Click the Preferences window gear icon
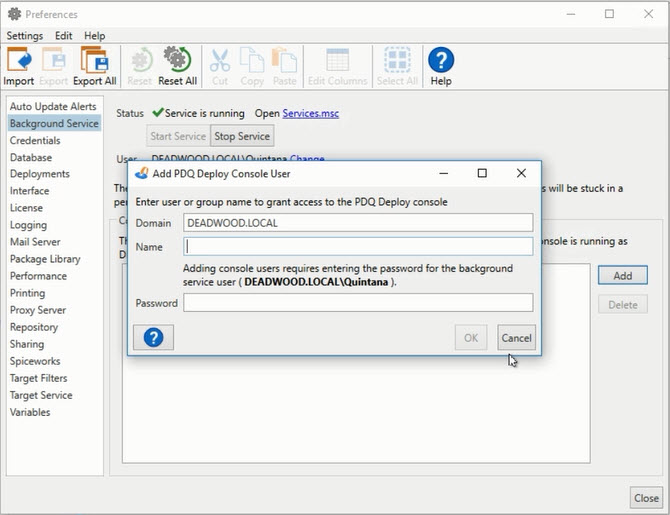Image resolution: width=670 pixels, height=515 pixels. click(15, 14)
